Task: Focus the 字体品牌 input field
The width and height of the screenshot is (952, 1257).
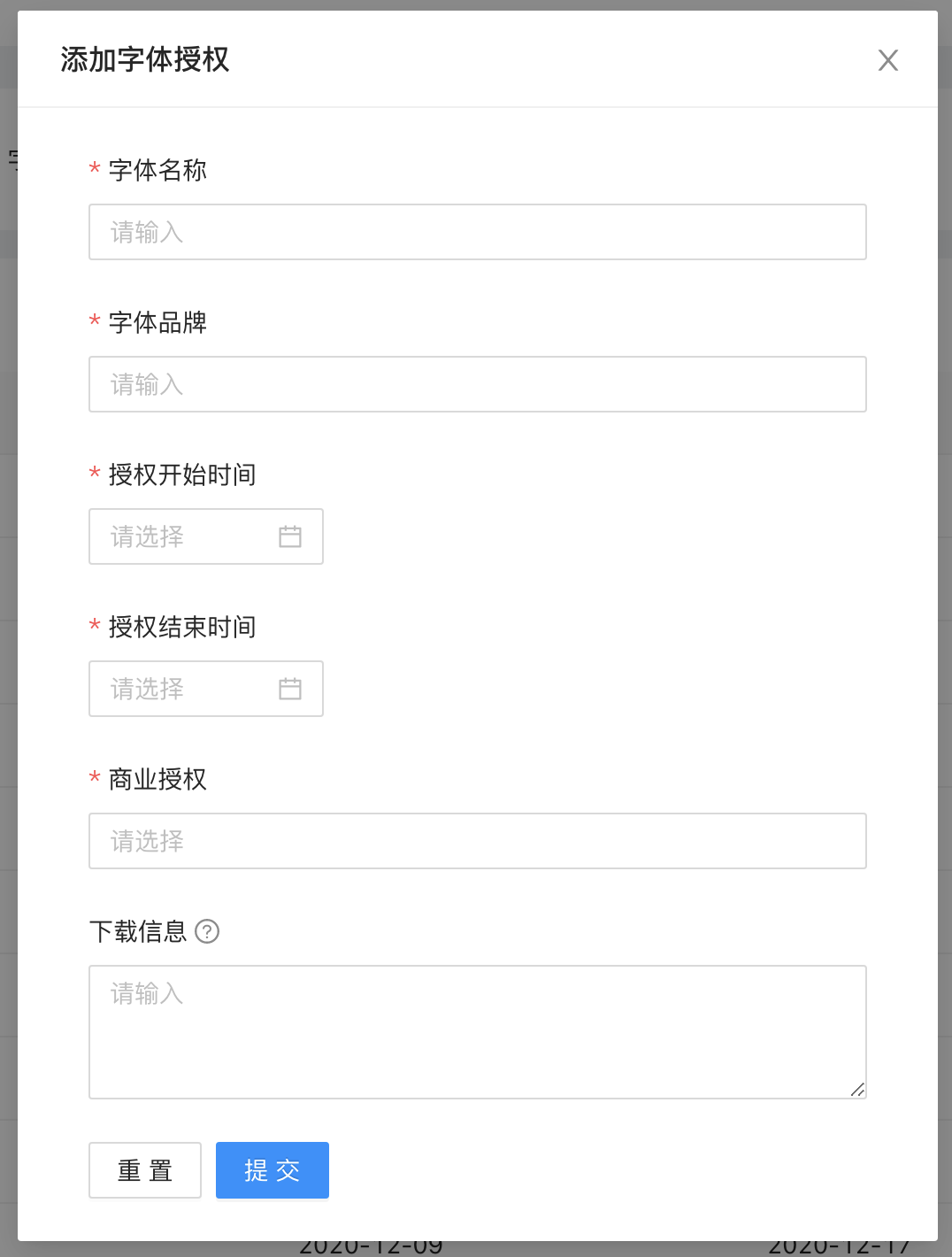Action: click(477, 384)
